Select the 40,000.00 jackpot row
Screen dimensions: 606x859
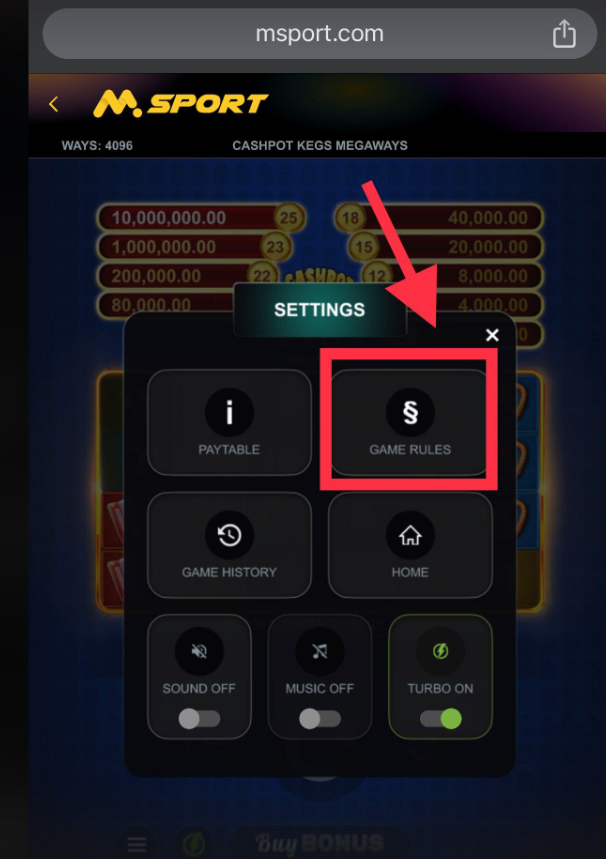click(438, 218)
